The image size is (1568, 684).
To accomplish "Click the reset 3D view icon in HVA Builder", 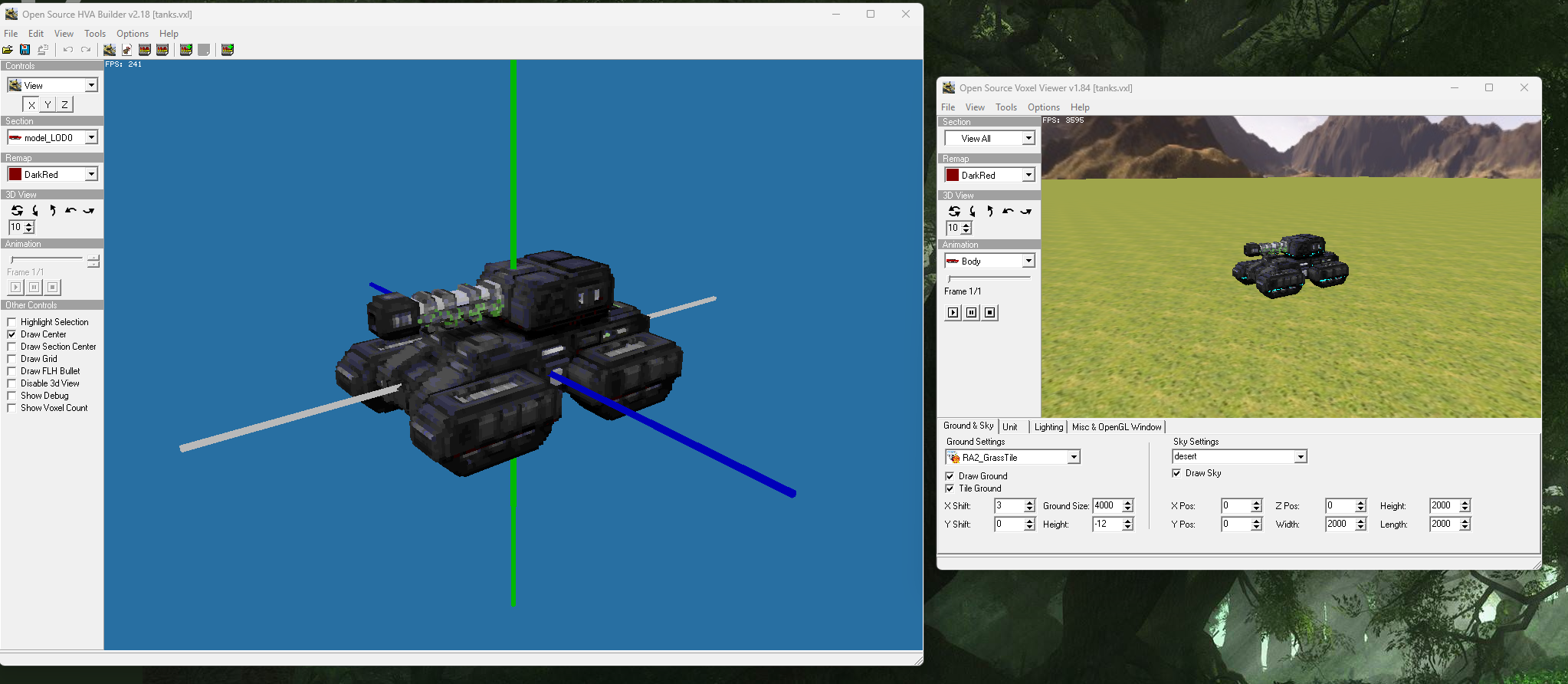I will (x=17, y=210).
